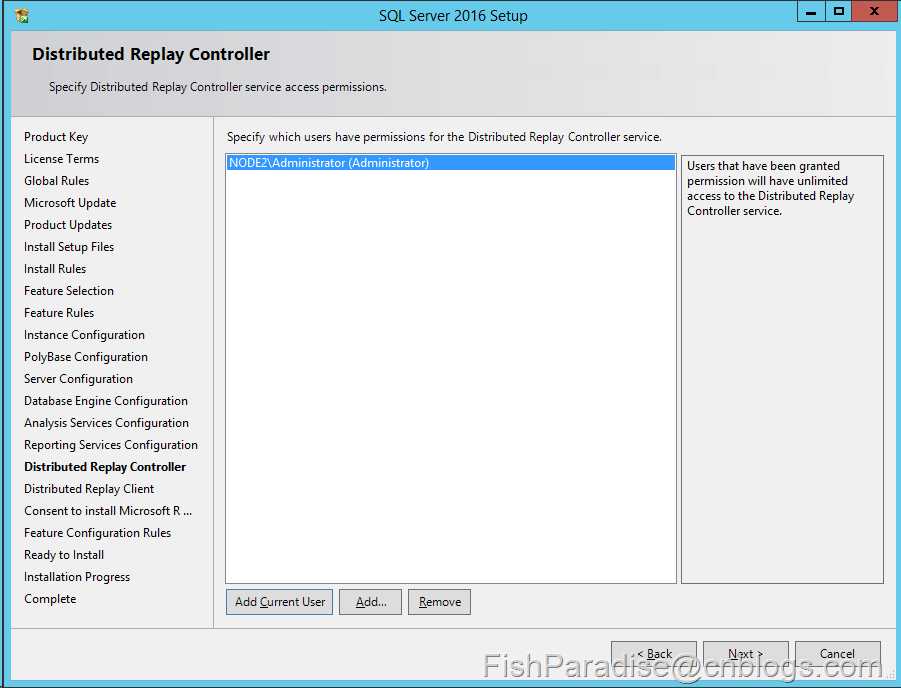Click the Install Setup Files step
This screenshot has height=688, width=901.
click(x=69, y=247)
